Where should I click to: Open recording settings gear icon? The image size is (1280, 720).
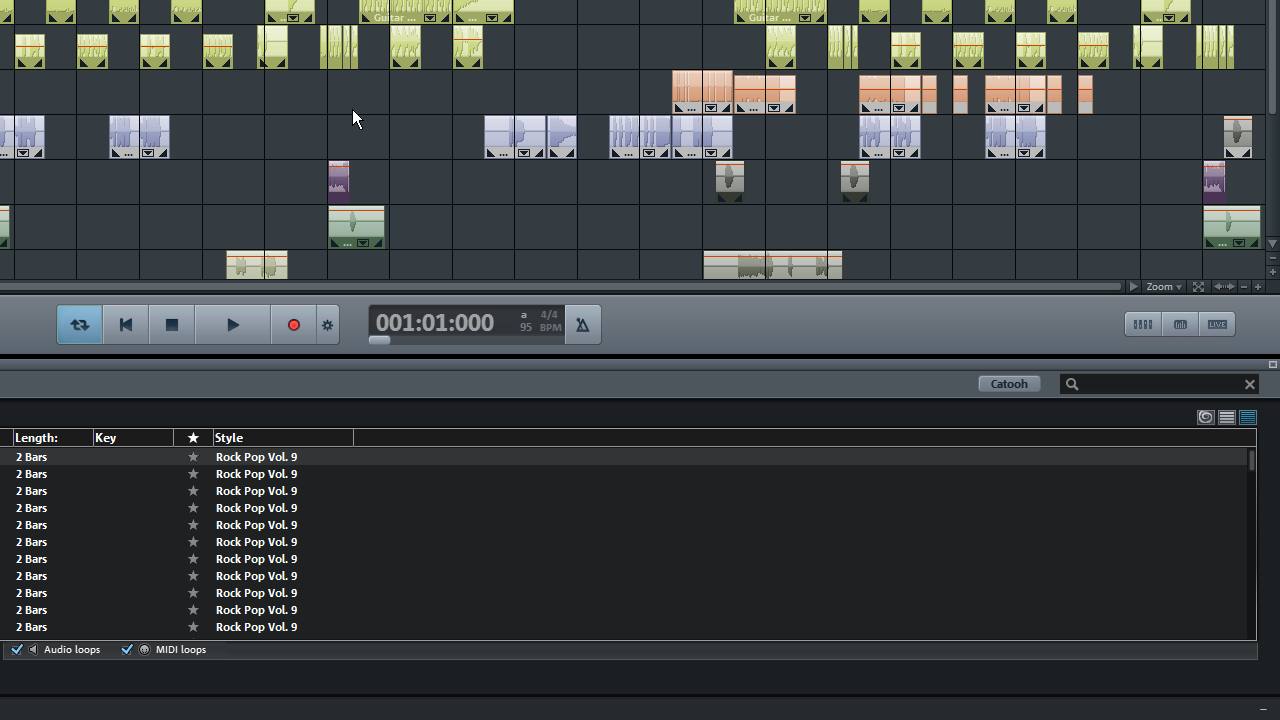(x=328, y=325)
